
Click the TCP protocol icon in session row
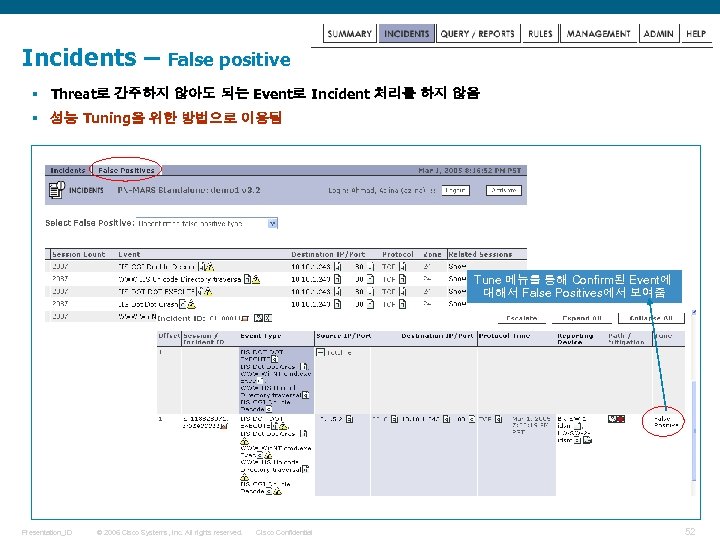click(498, 419)
